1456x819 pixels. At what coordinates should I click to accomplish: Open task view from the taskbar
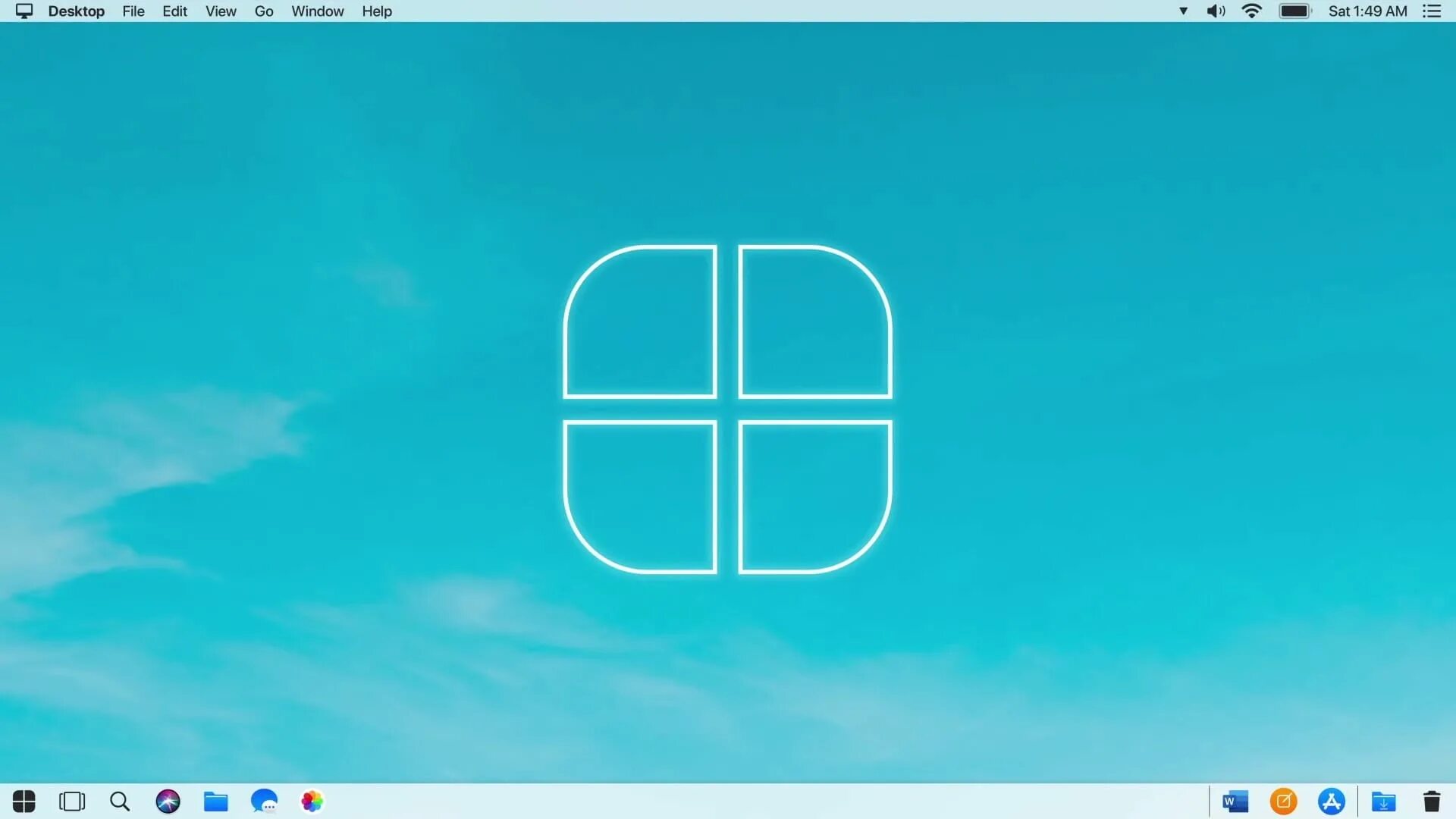point(72,802)
